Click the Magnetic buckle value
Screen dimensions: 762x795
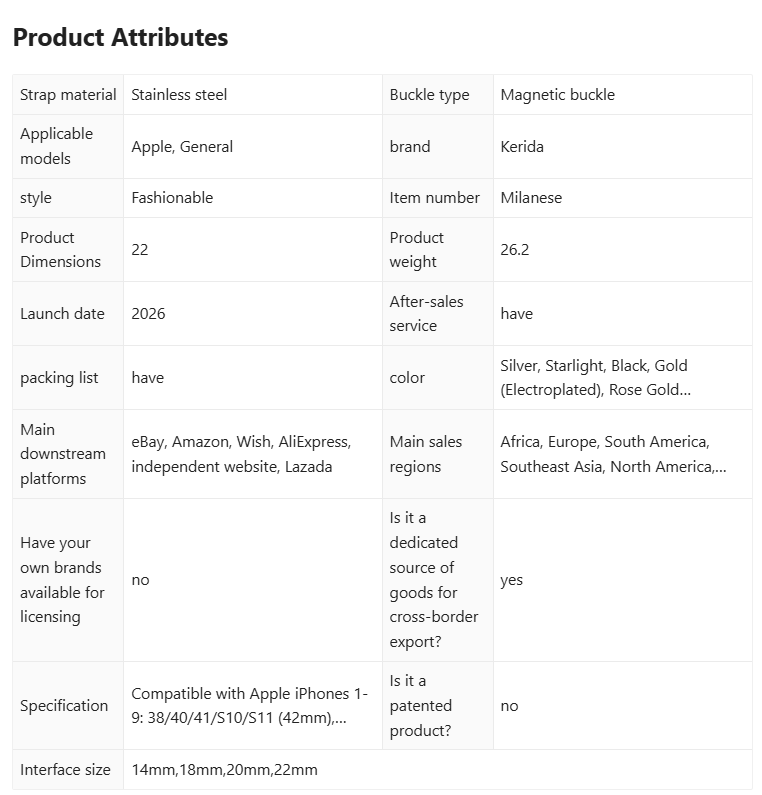click(x=557, y=95)
